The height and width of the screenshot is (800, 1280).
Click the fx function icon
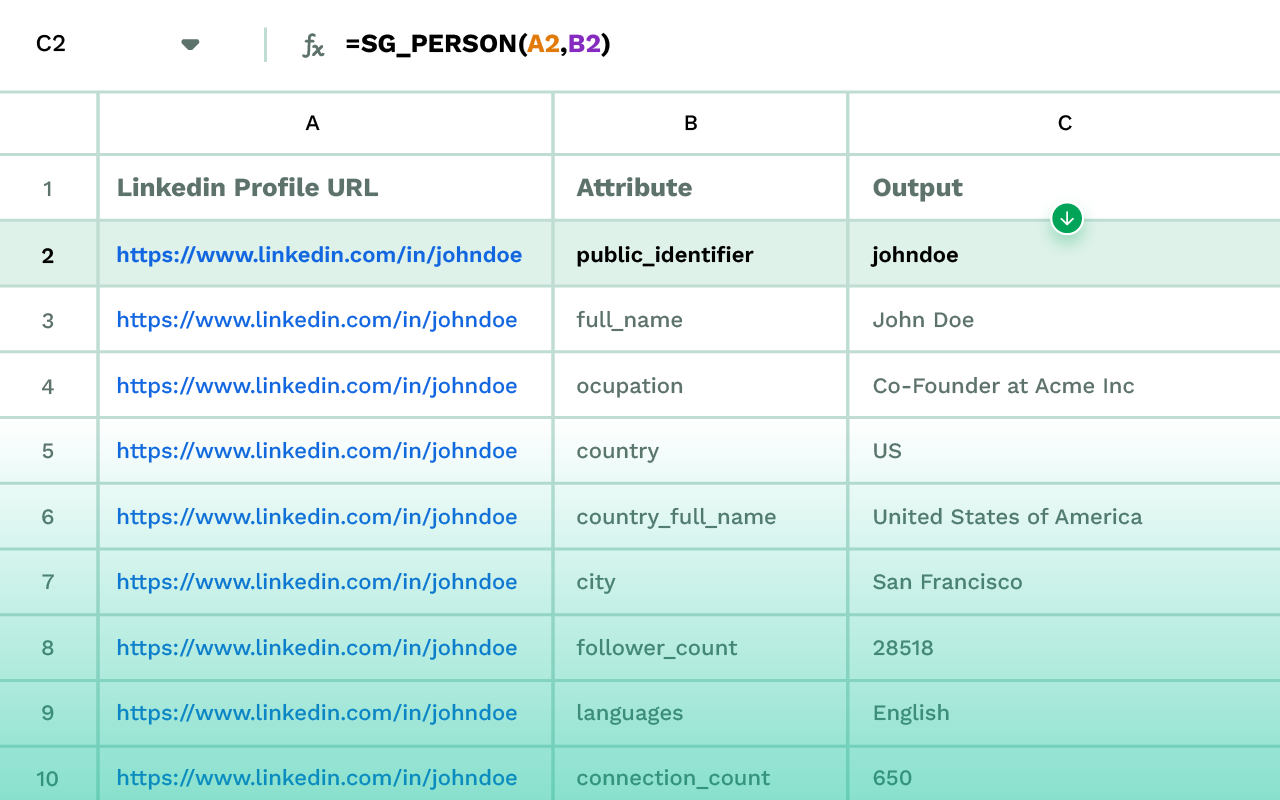[x=313, y=44]
